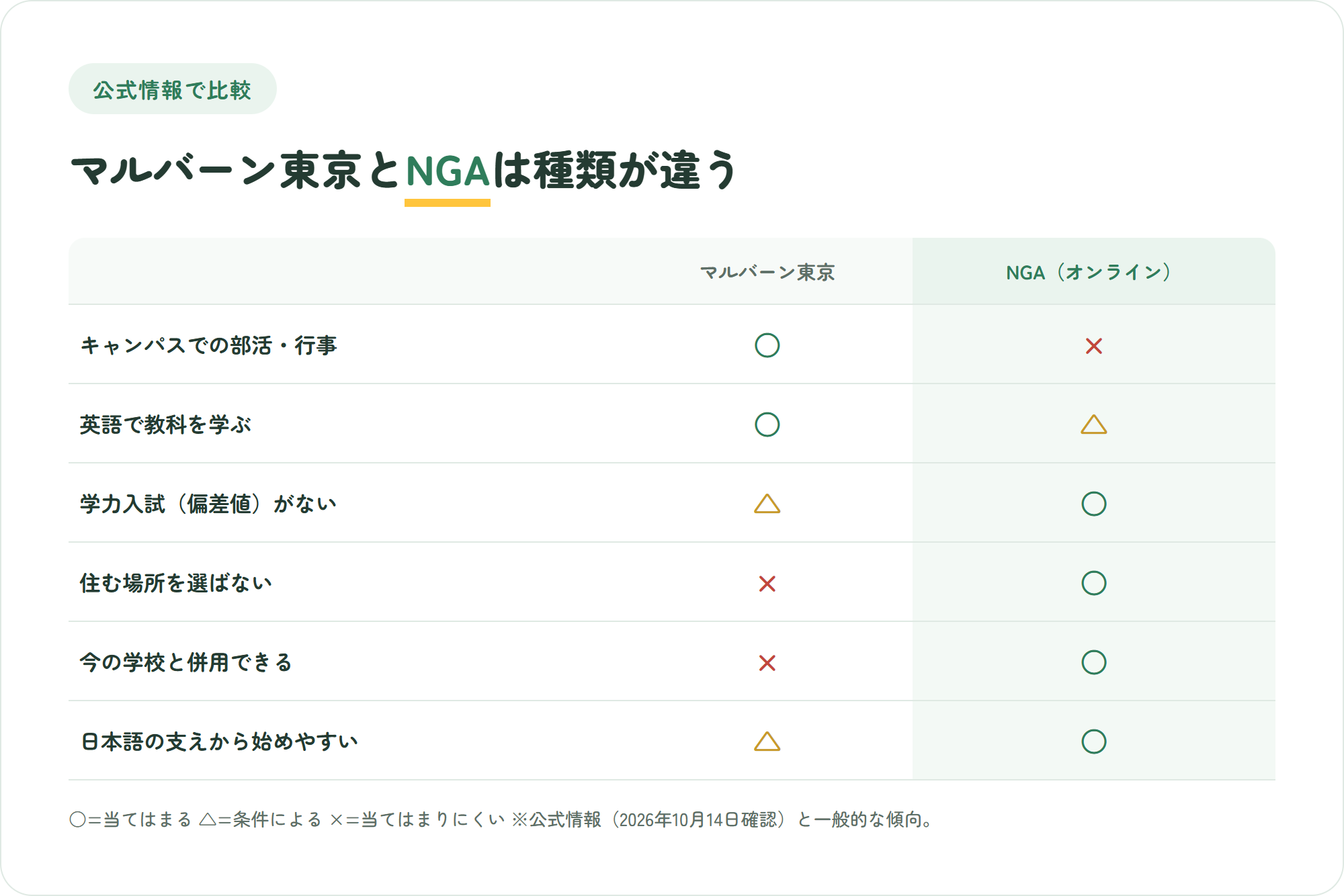Screen dimensions: 1344x896
Task: Click the row label 住む場所を選ばない
Action: click(x=176, y=583)
